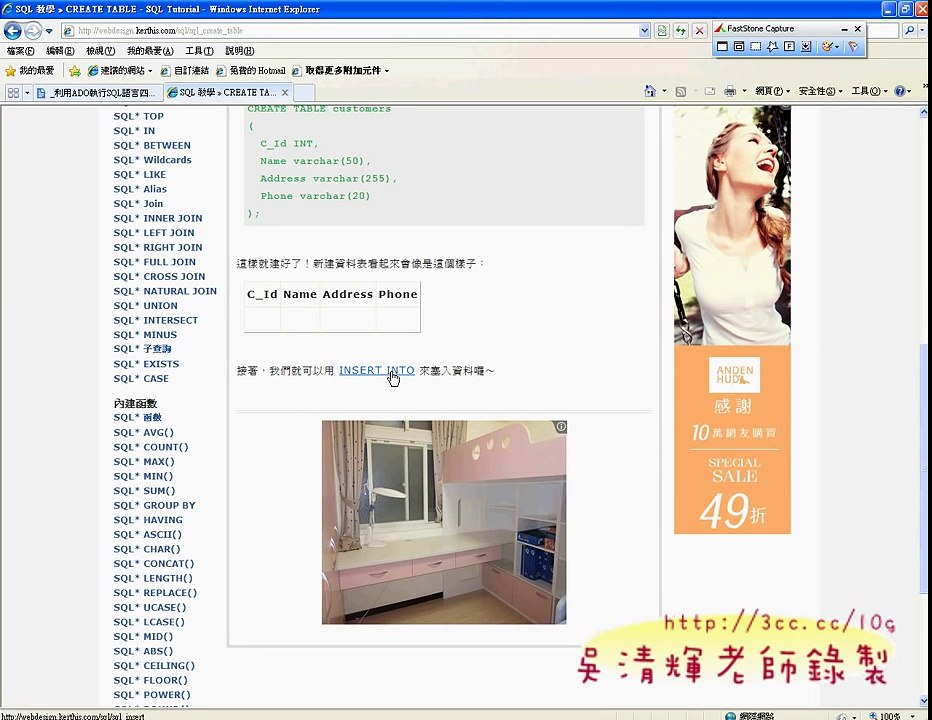932x720 pixels.
Task: Minimize the FastStone Capture panel
Action: click(845, 29)
